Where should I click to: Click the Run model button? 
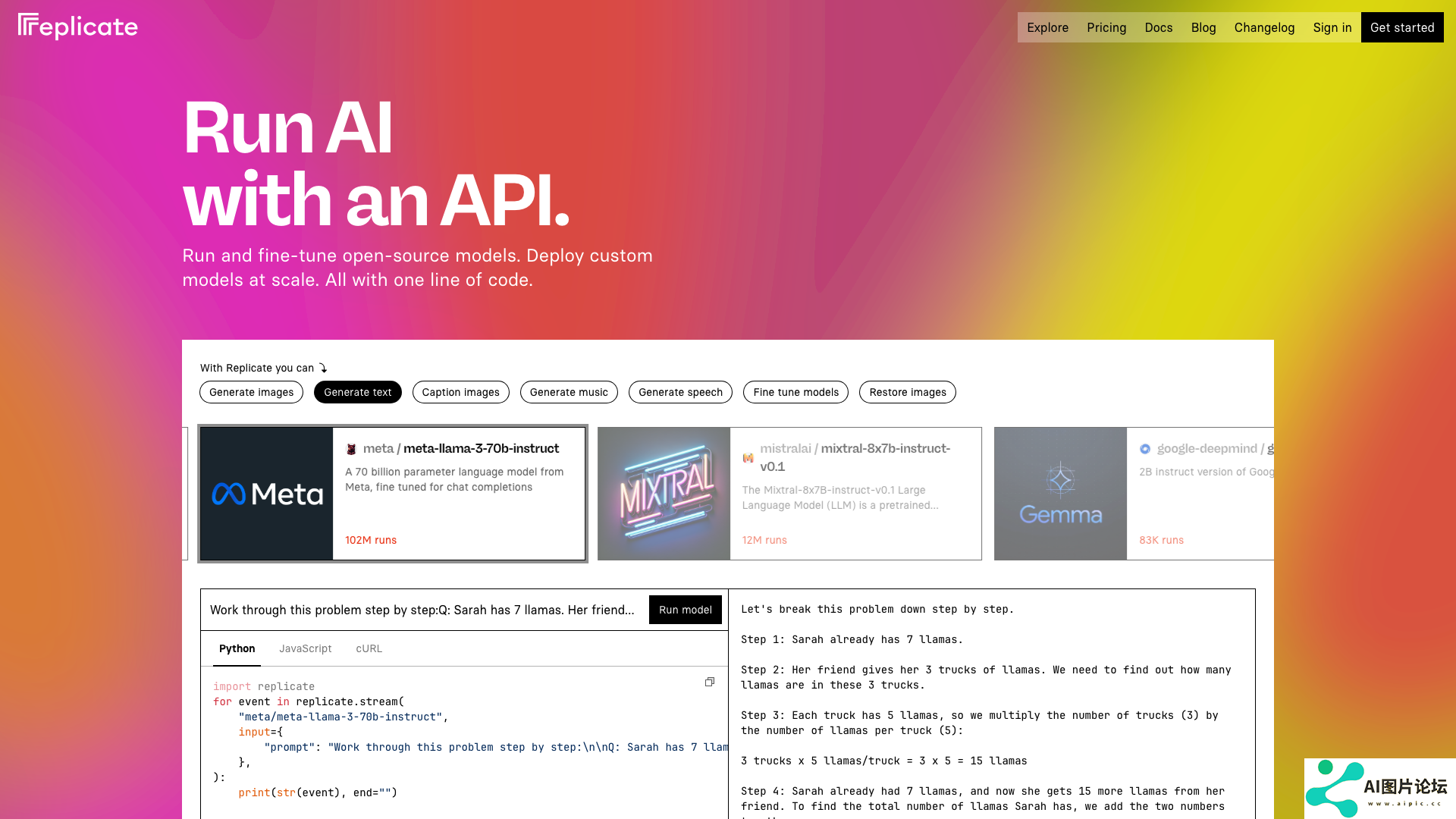pyautogui.click(x=686, y=610)
